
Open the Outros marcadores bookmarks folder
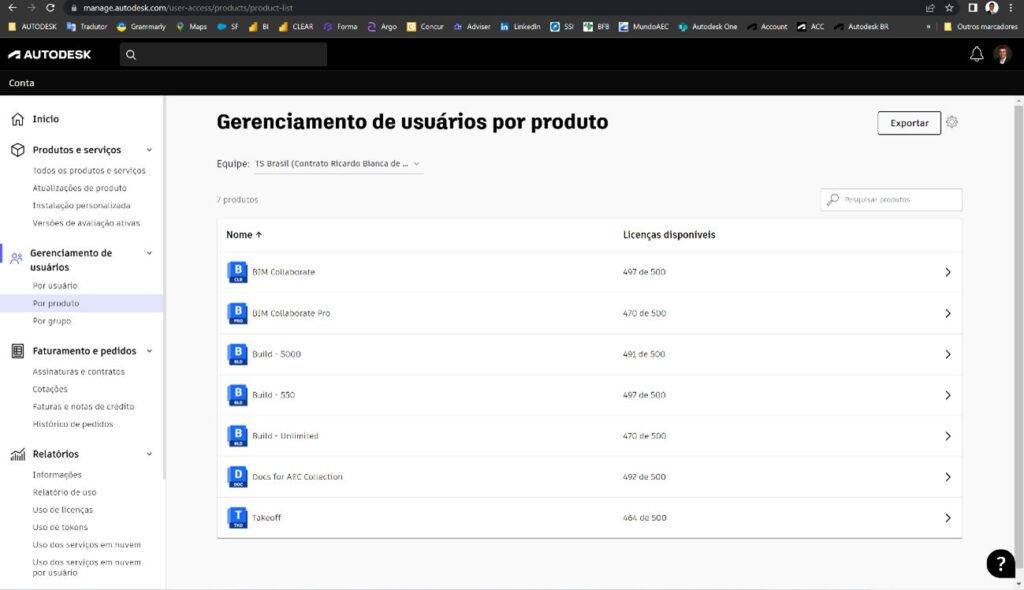click(x=980, y=27)
